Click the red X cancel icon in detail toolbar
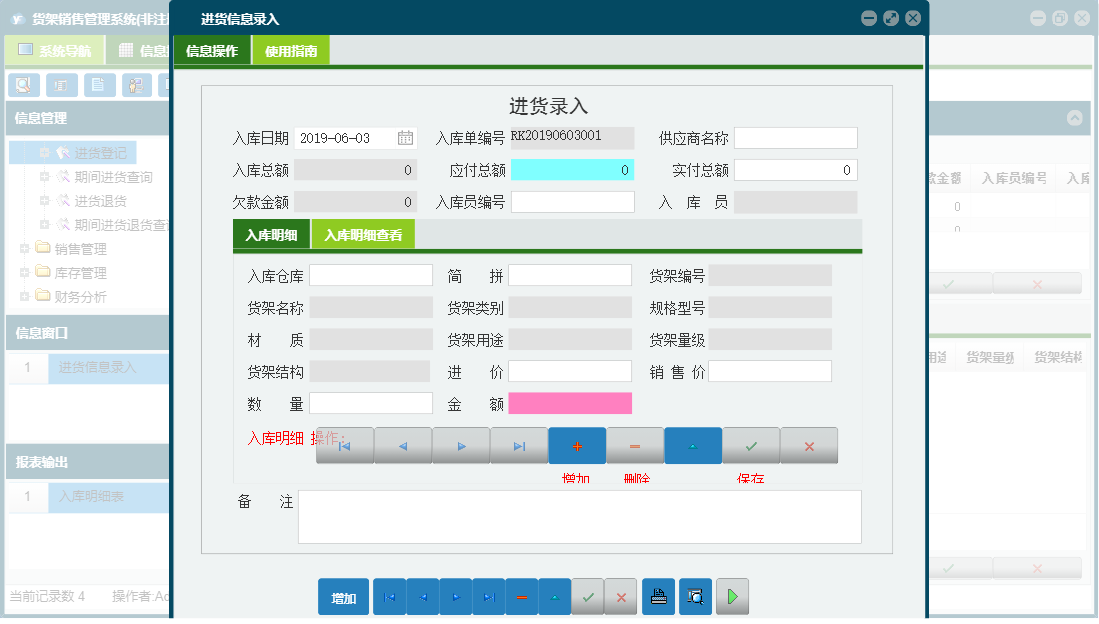The width and height of the screenshot is (1099, 624). pos(809,445)
